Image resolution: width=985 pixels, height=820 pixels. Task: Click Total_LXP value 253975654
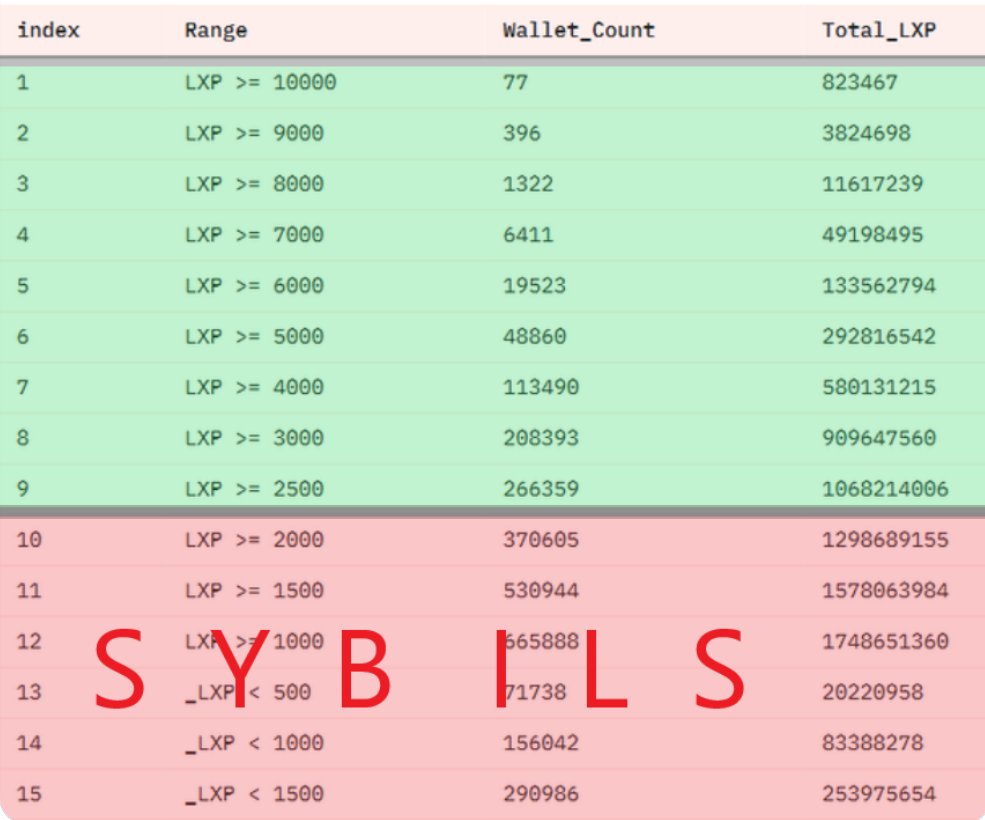(879, 794)
